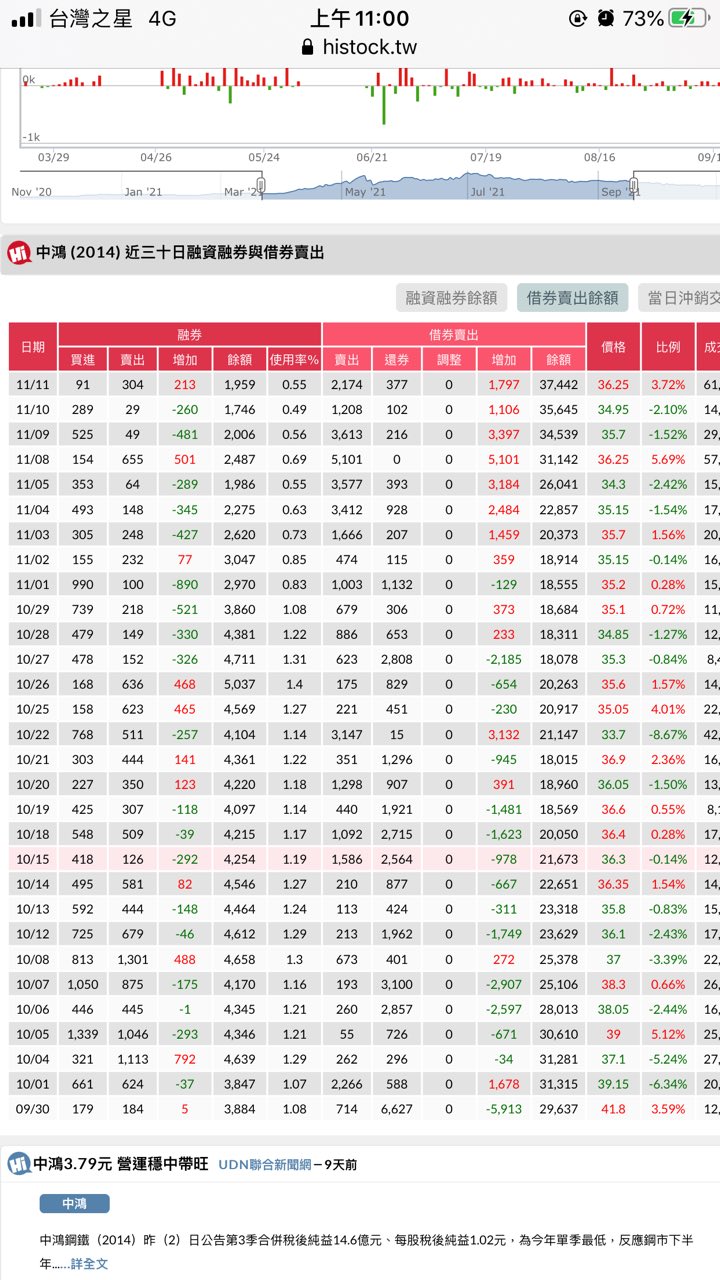This screenshot has width=720, height=1280.
Task: Click the -8.67% ratio cell
Action: (668, 734)
